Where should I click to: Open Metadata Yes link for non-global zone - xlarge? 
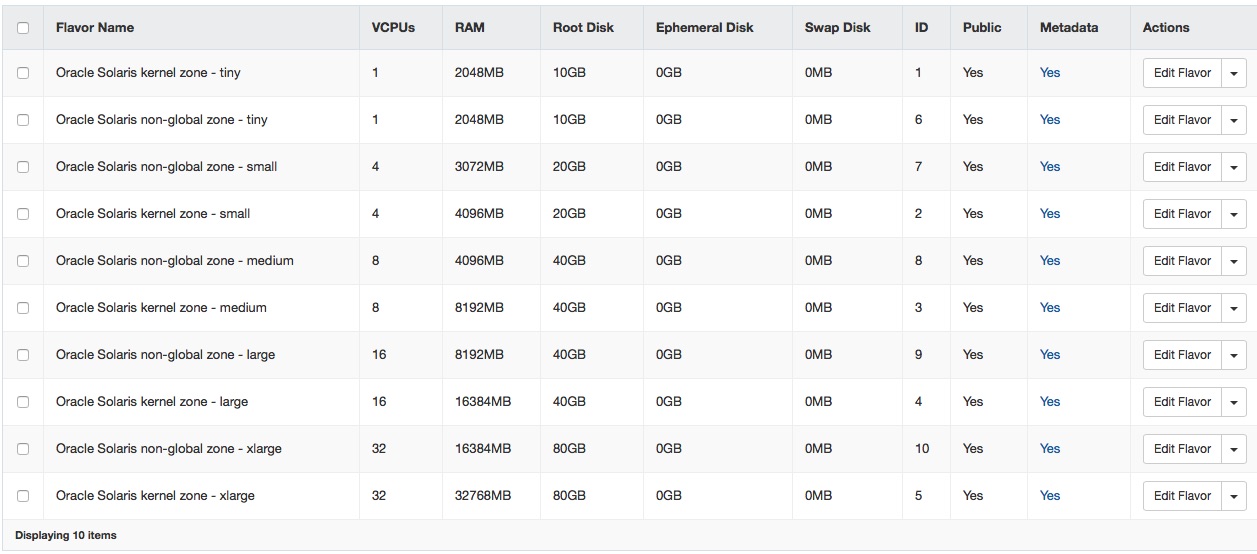(1050, 449)
